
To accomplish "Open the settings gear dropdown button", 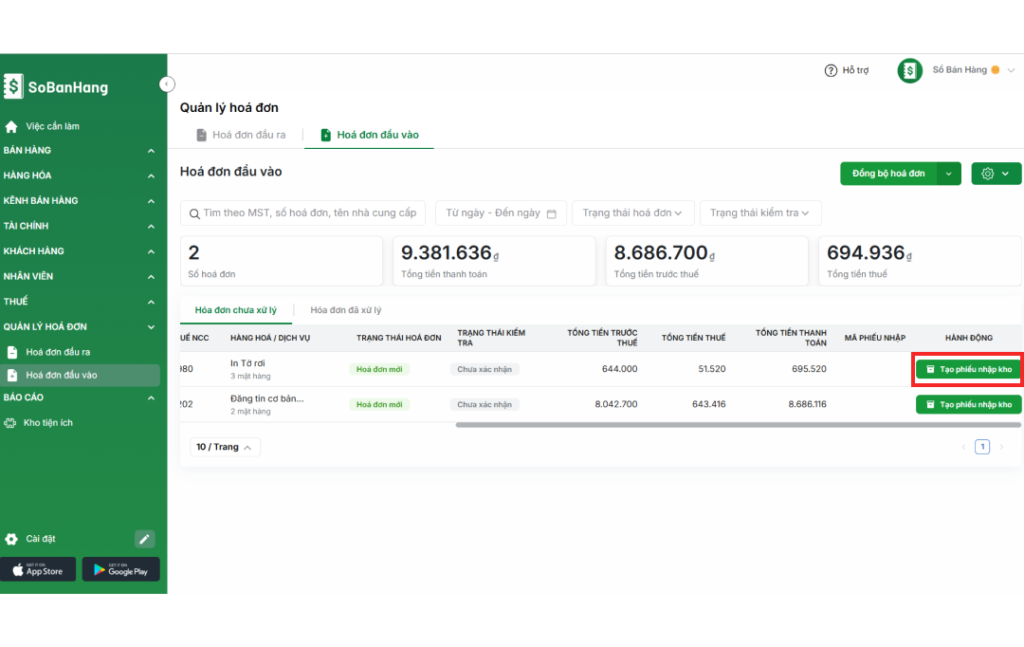I will [996, 174].
